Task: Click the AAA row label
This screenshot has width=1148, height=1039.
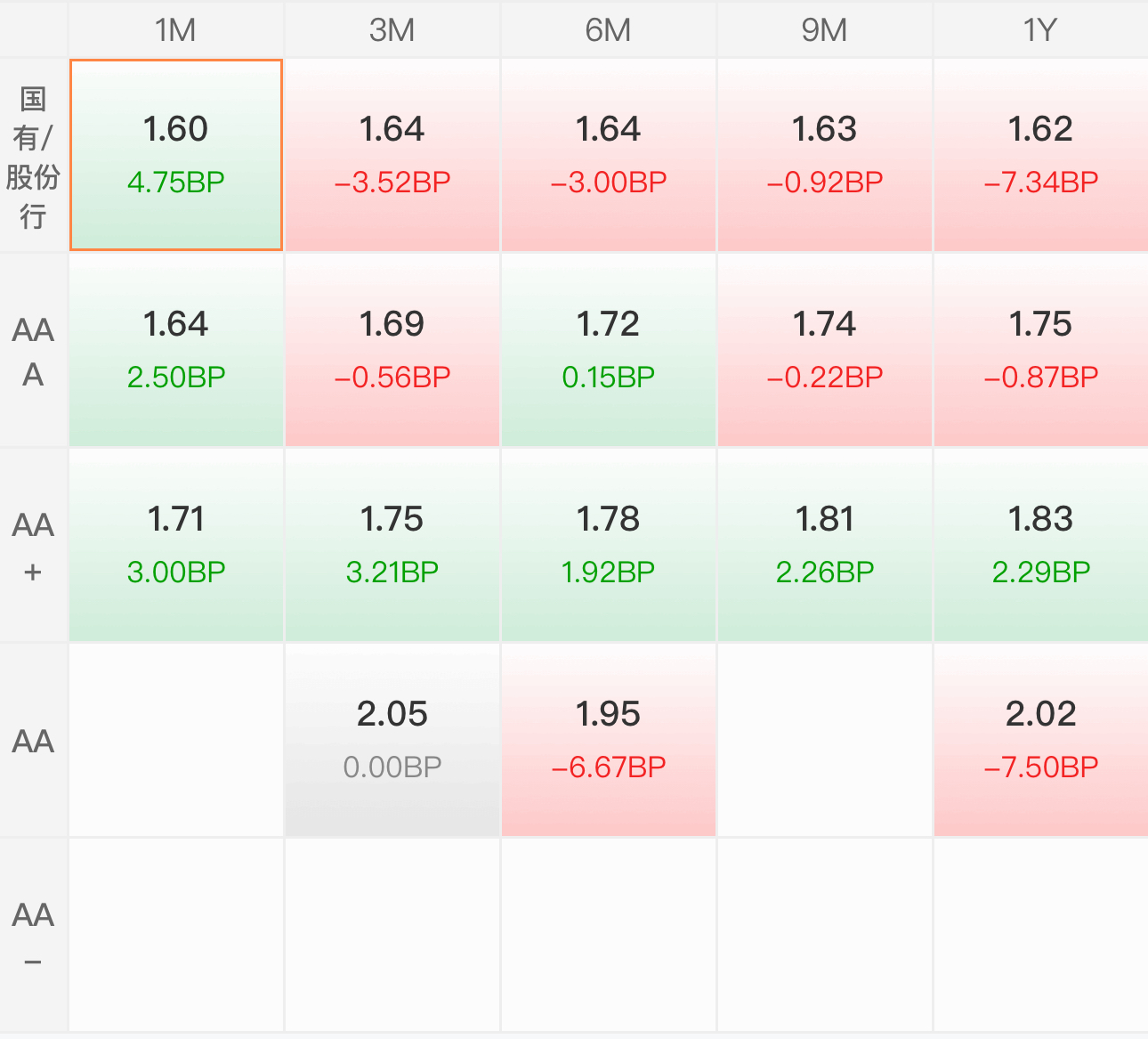Action: click(33, 351)
